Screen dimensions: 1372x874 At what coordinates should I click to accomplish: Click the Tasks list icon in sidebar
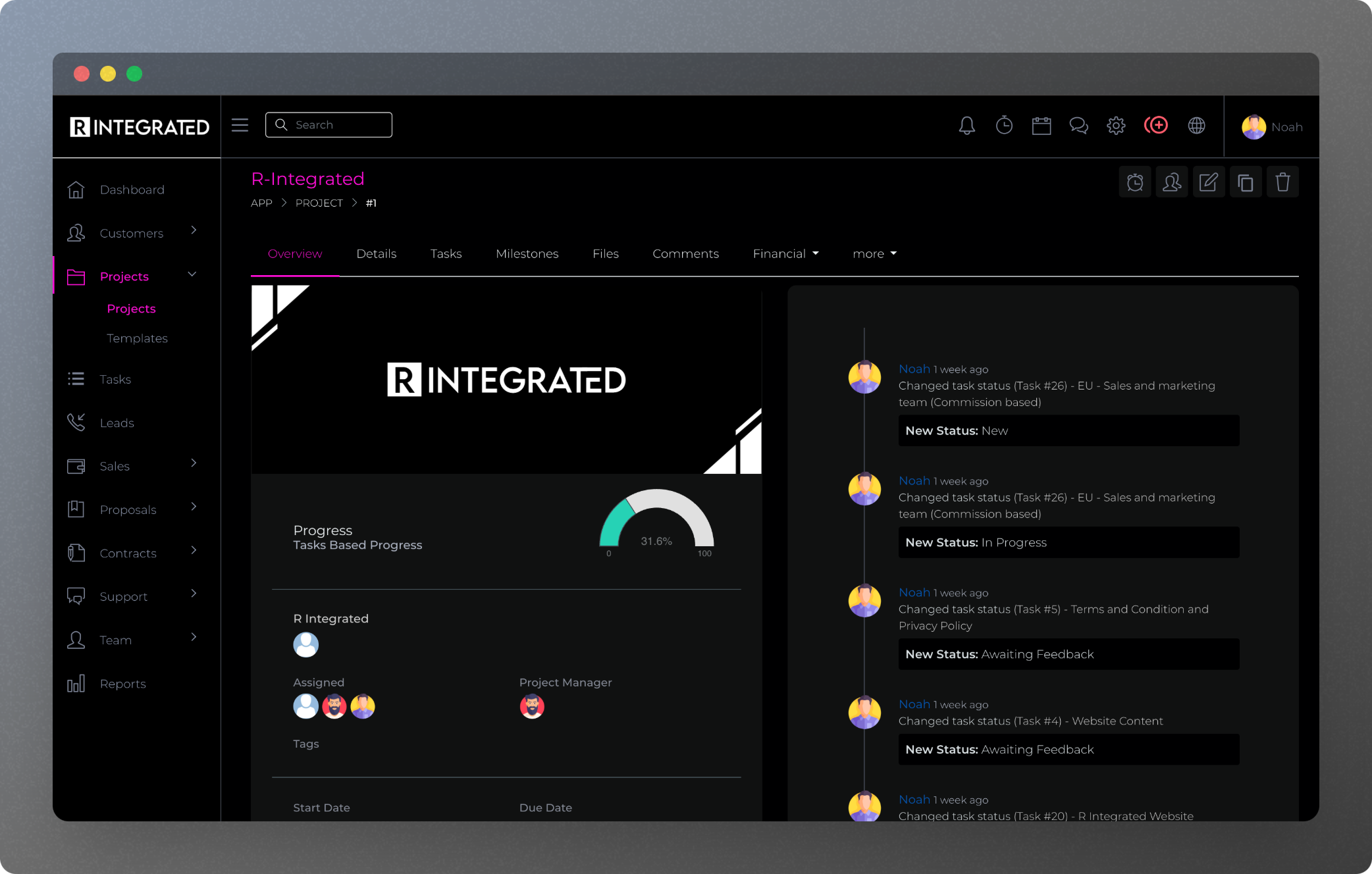(x=76, y=379)
